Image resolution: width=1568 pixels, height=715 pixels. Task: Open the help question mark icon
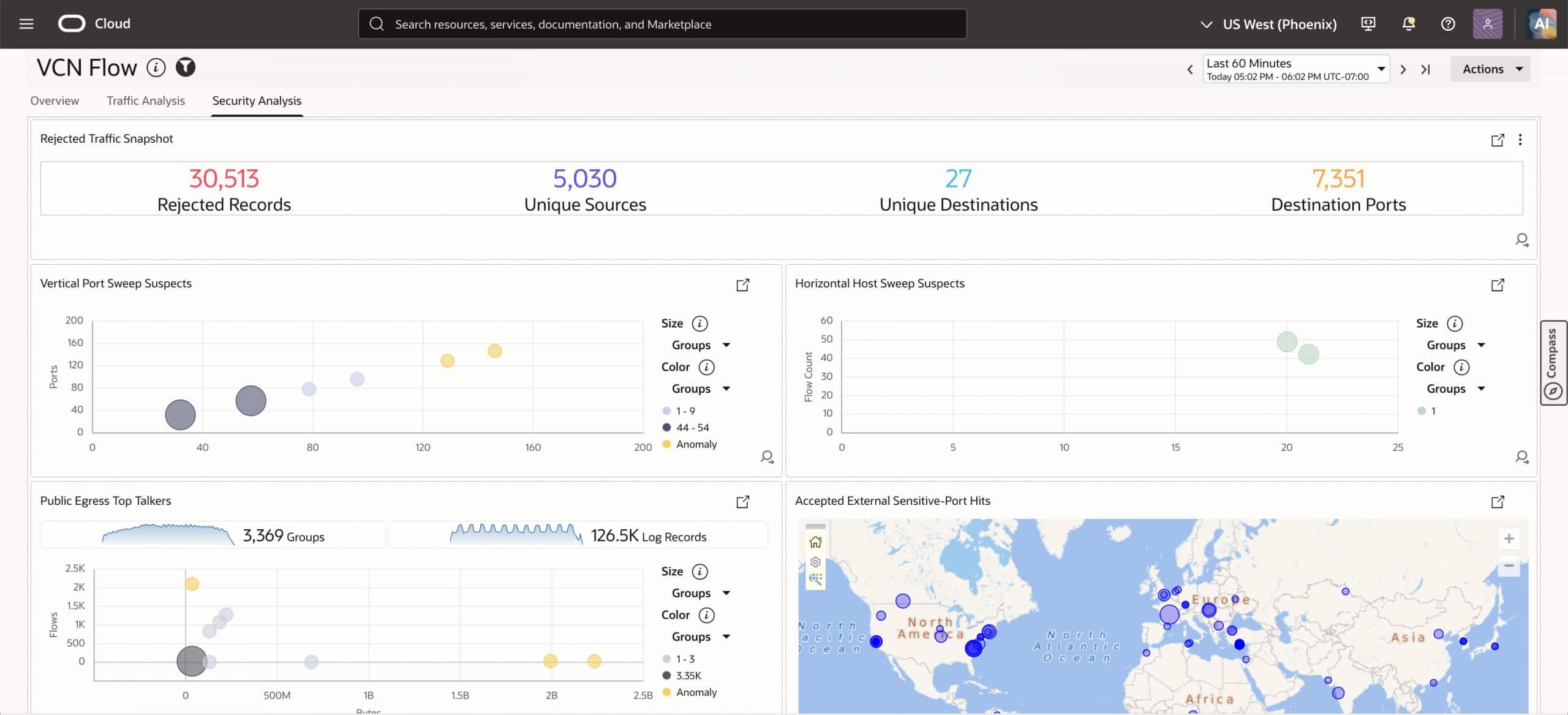click(1448, 24)
